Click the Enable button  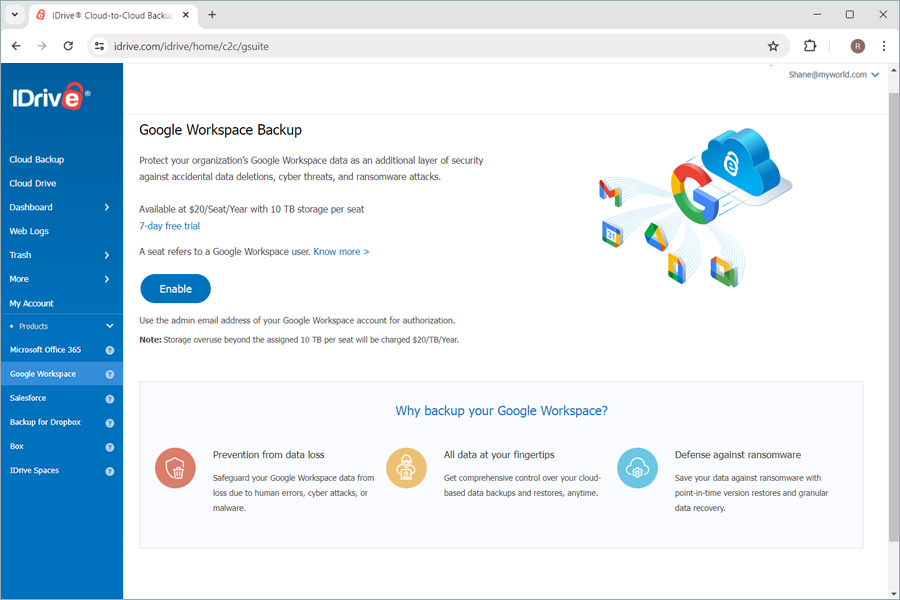tap(175, 288)
